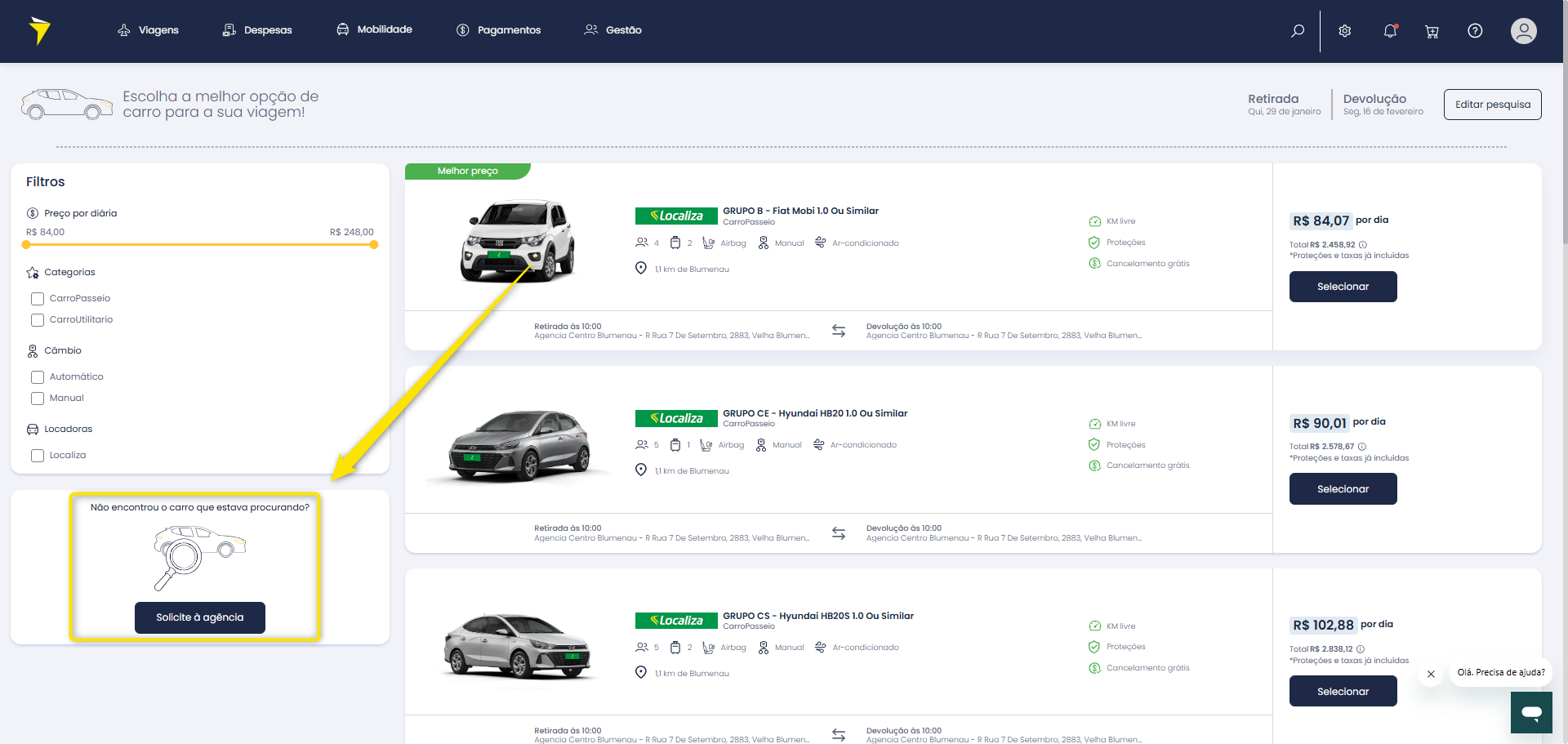Viewport: 1568px width, 744px height.
Task: Click the yellow arrow logo in navbar
Action: tap(39, 31)
